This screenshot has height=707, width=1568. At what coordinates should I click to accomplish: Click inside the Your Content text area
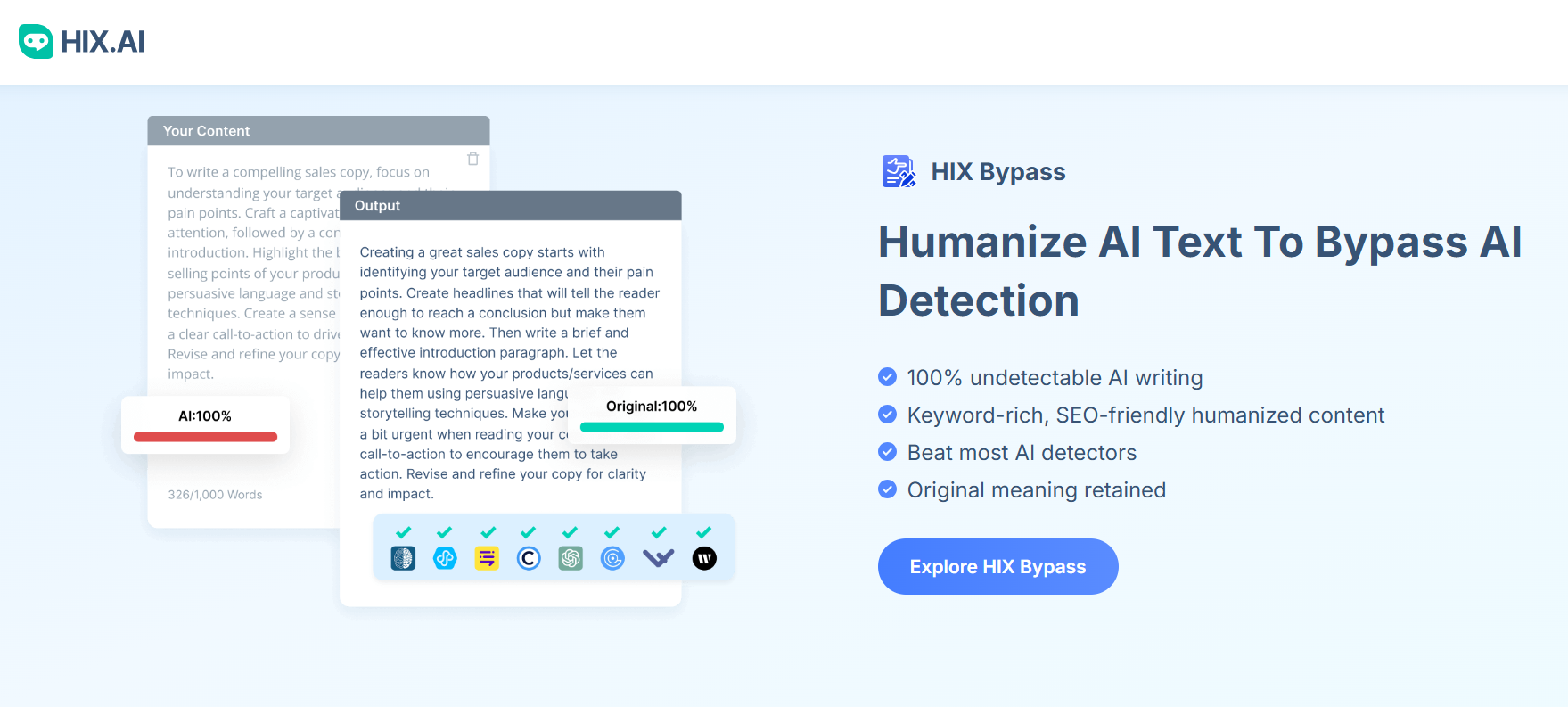click(x=253, y=273)
